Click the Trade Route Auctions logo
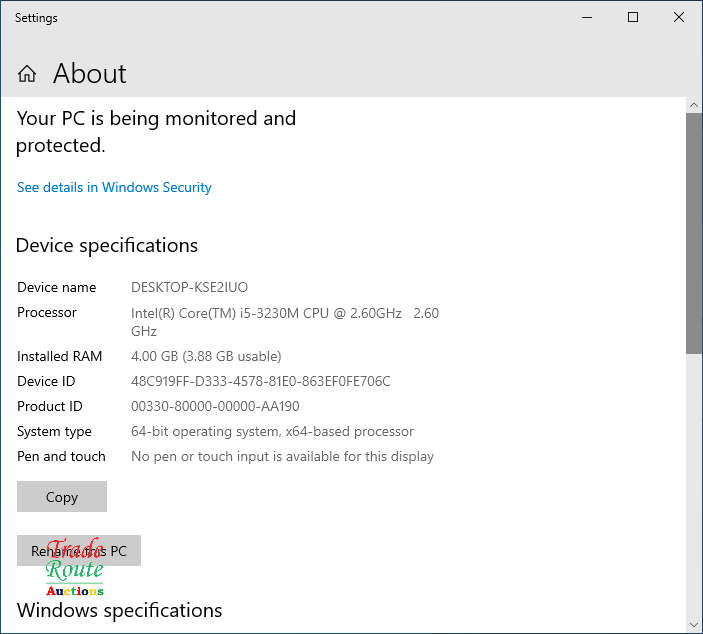703x634 pixels. [74, 570]
